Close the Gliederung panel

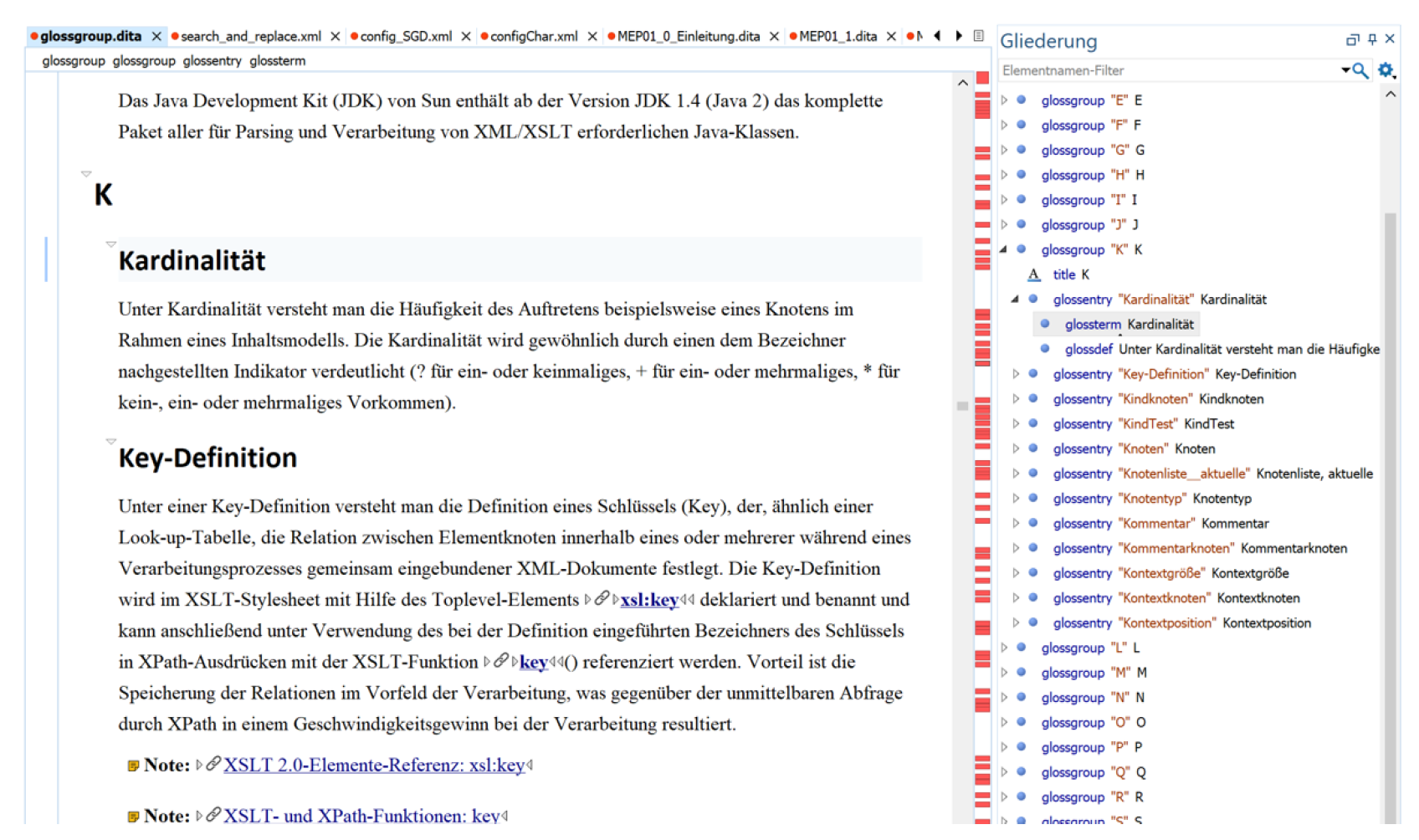(x=1390, y=39)
